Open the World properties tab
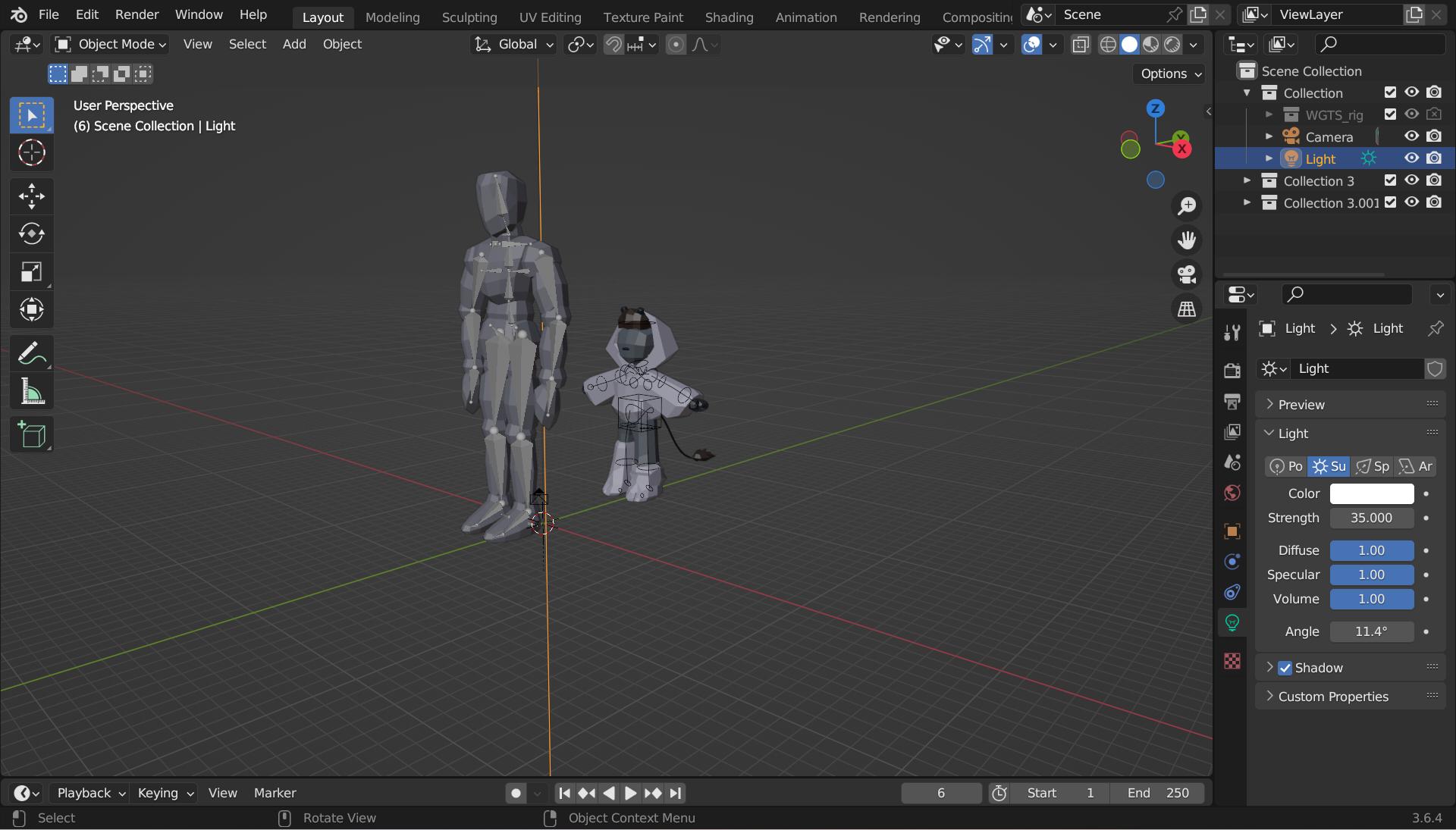Viewport: 1456px width, 830px height. click(x=1232, y=493)
